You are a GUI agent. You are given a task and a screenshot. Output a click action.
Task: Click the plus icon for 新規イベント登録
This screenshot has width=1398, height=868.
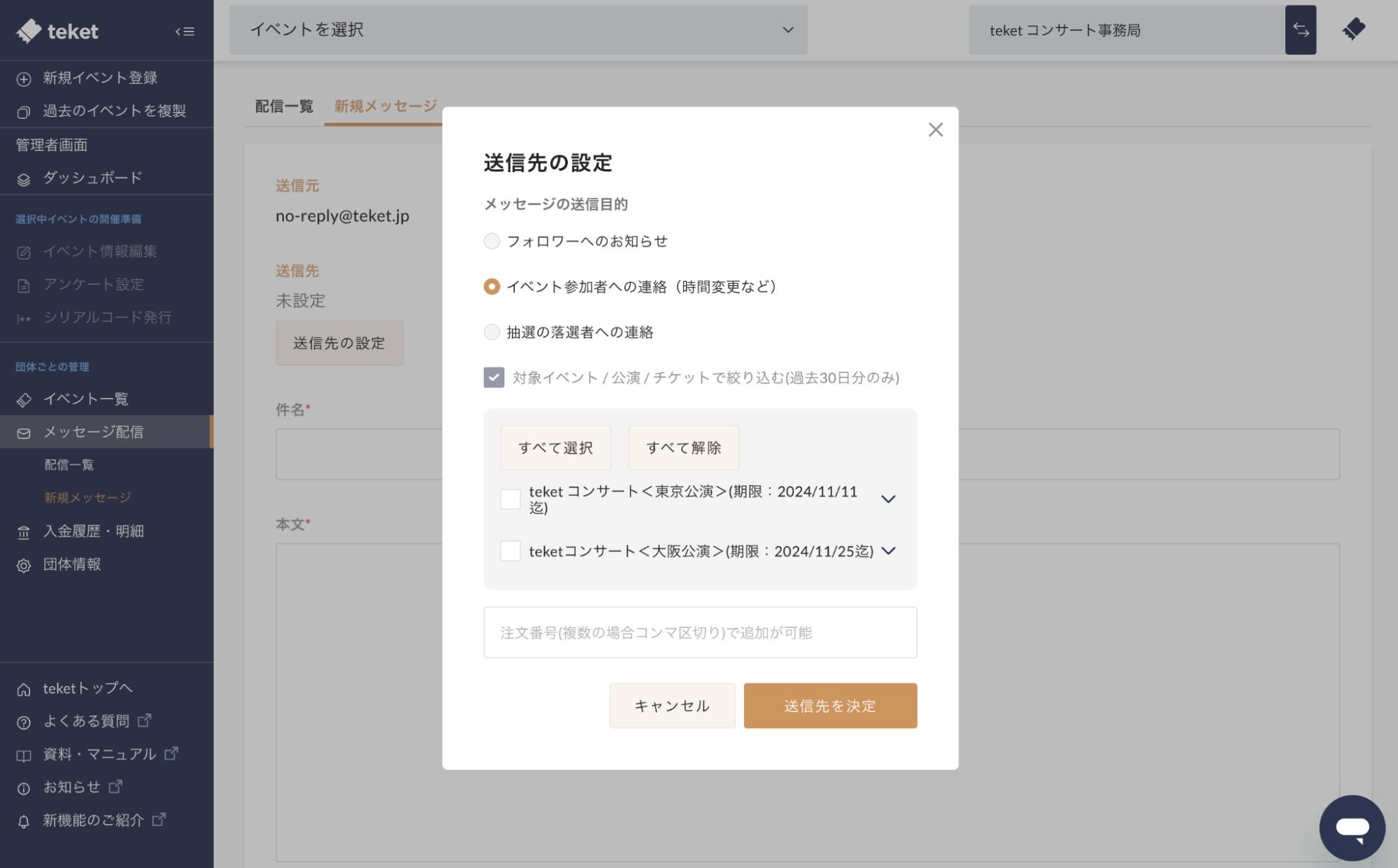click(x=24, y=79)
